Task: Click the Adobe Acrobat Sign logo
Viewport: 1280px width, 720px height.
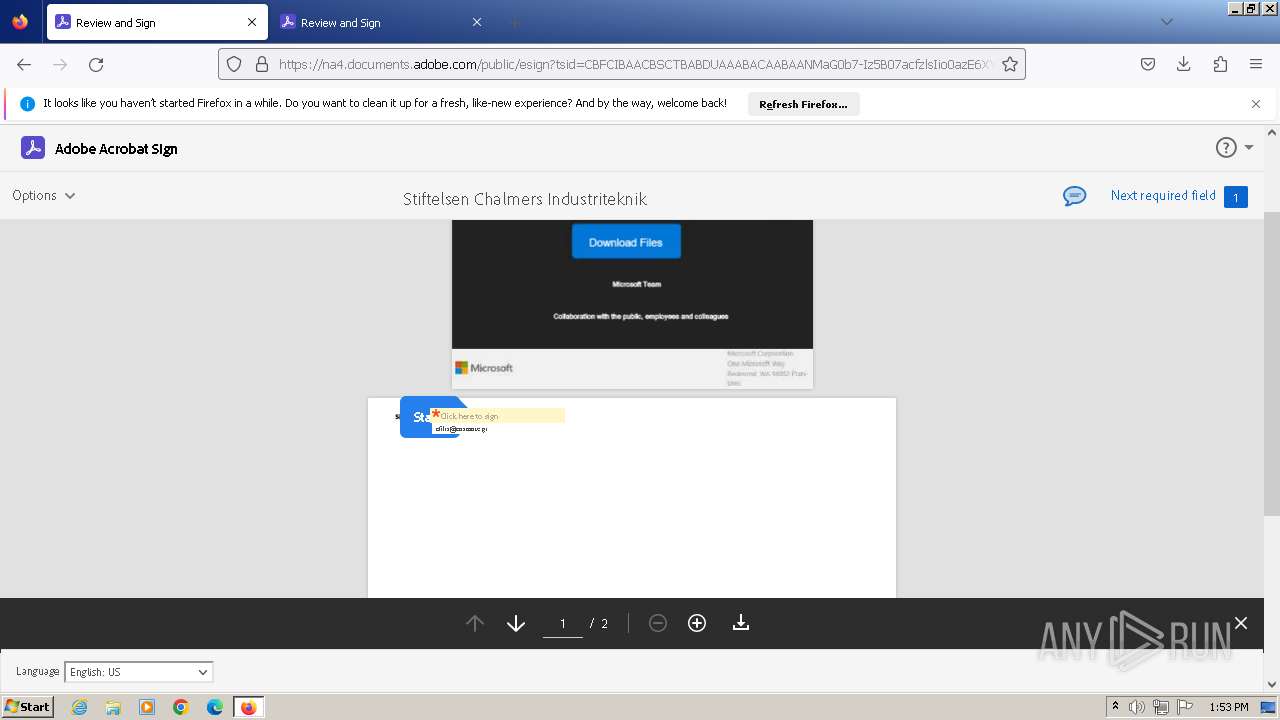Action: [33, 148]
